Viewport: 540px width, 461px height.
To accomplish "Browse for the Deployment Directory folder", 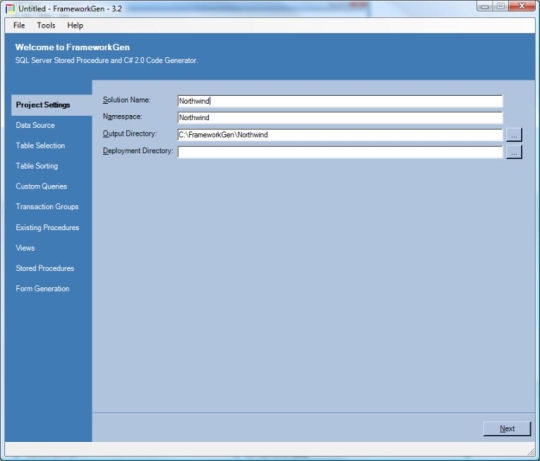I will pos(514,152).
